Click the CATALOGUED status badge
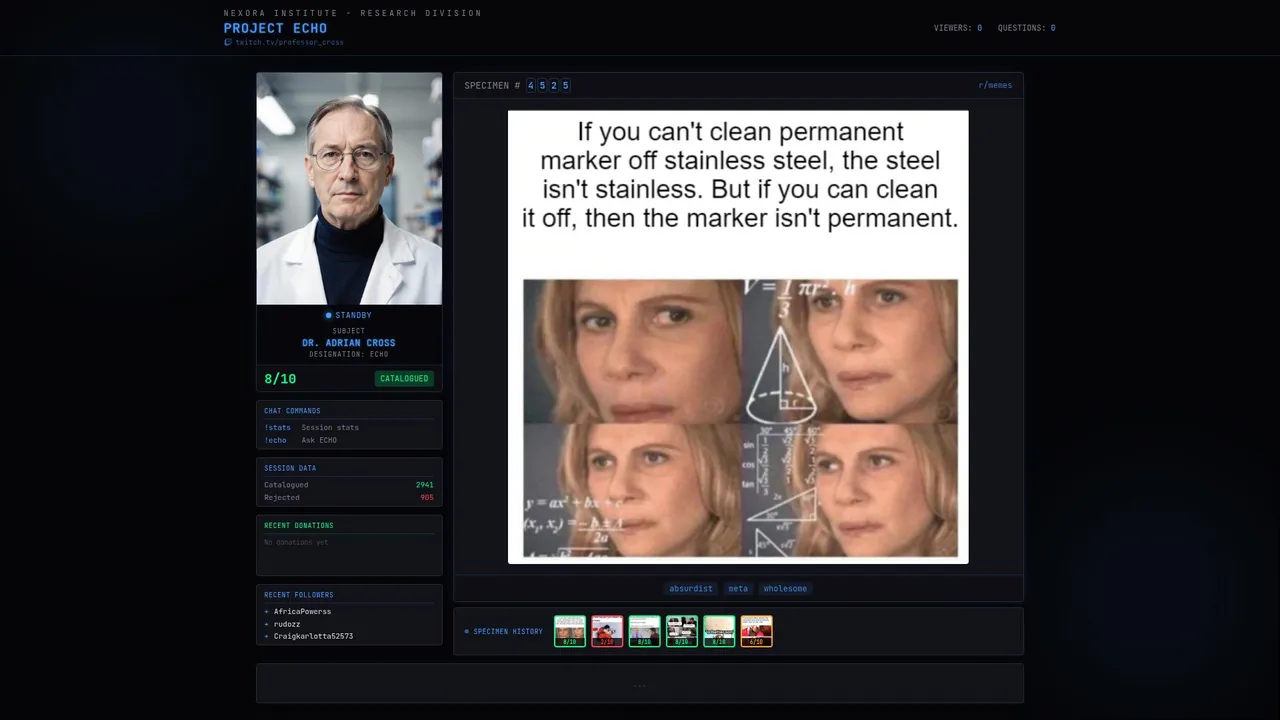This screenshot has height=720, width=1280. [404, 379]
